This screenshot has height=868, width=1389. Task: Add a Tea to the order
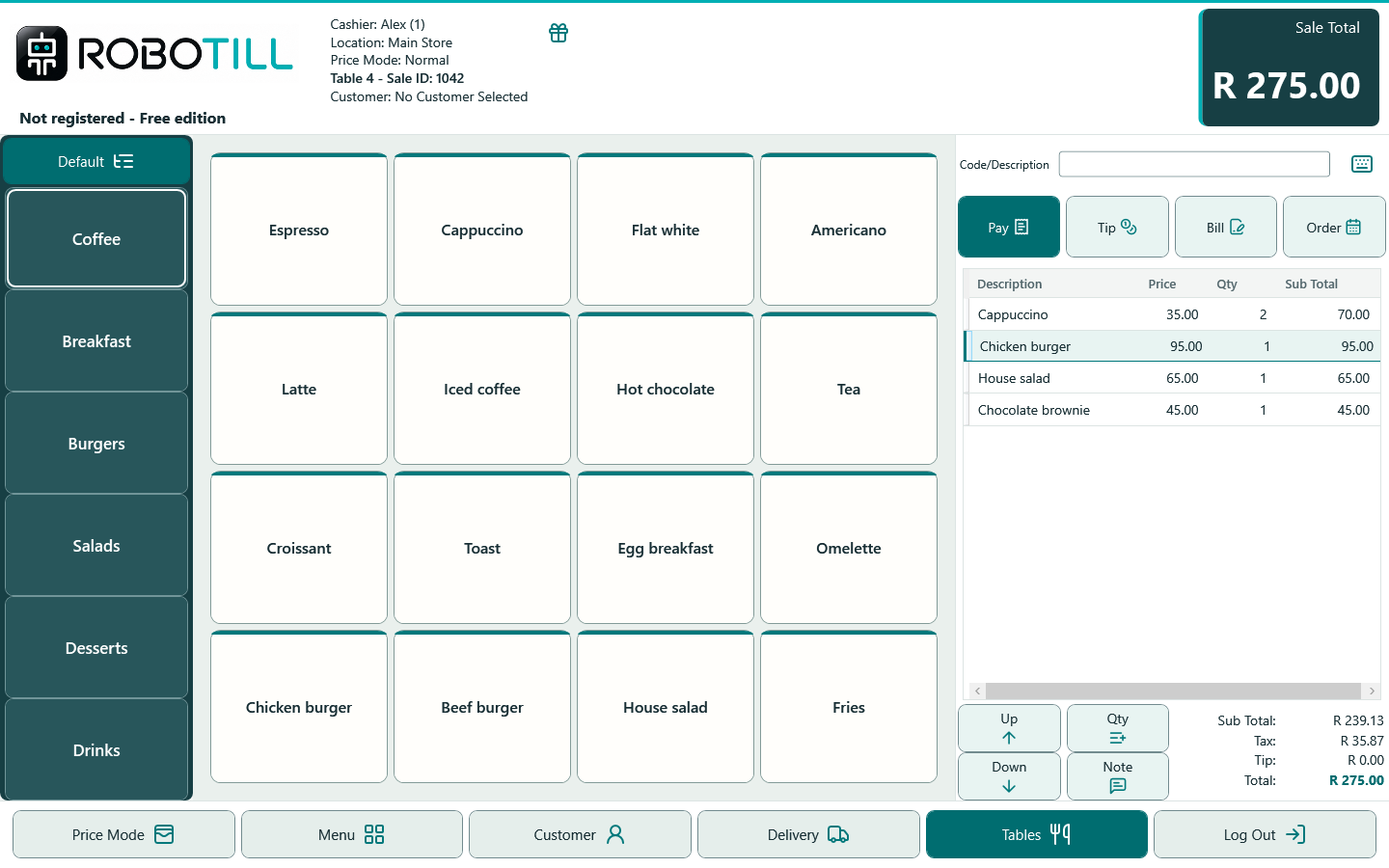(849, 389)
